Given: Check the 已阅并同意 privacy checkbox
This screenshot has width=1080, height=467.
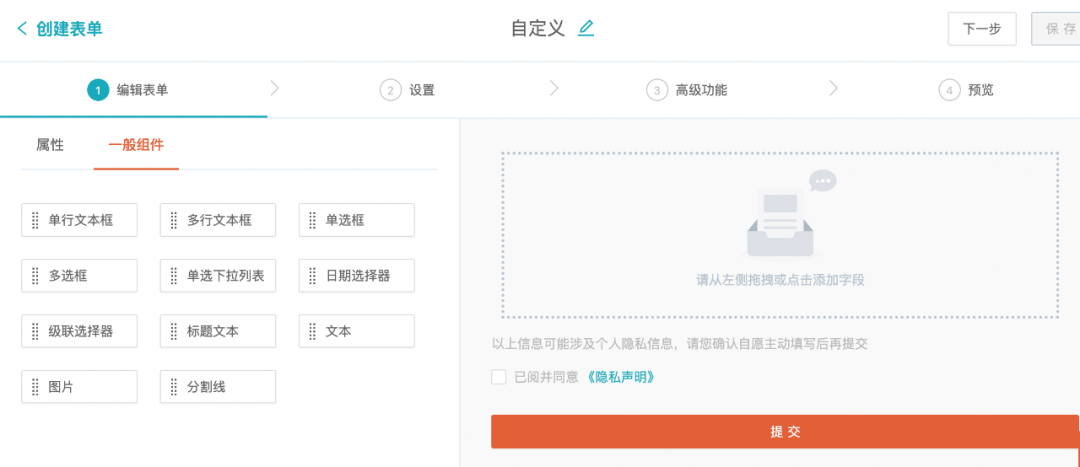Looking at the screenshot, I should click(x=498, y=377).
